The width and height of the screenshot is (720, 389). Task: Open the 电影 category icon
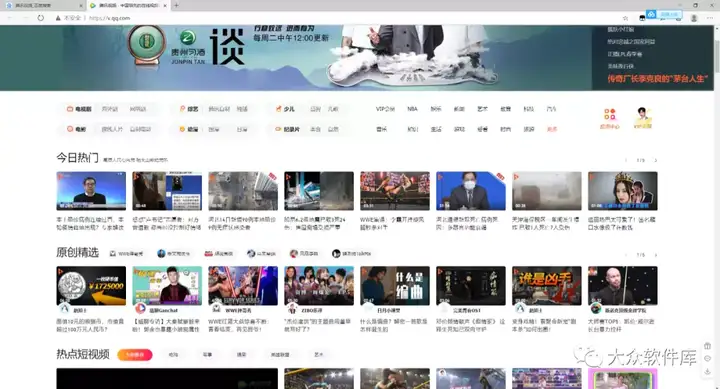click(x=70, y=129)
